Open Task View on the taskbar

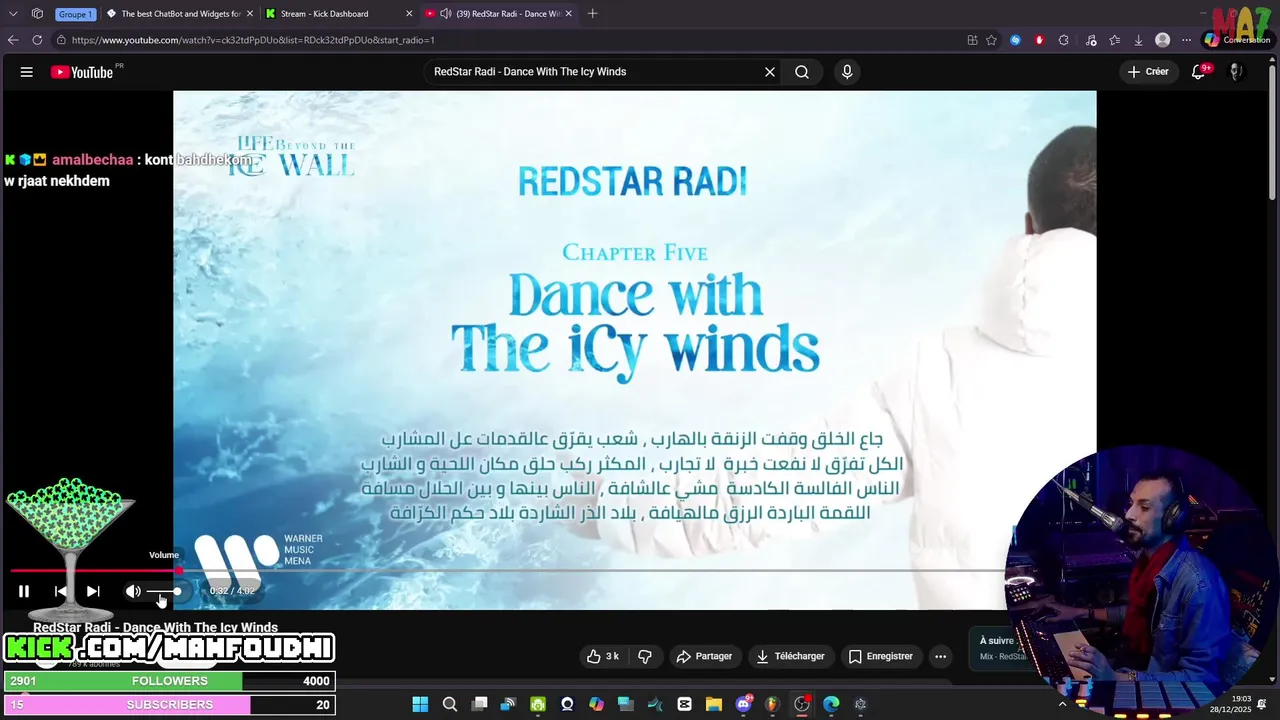[x=479, y=704]
